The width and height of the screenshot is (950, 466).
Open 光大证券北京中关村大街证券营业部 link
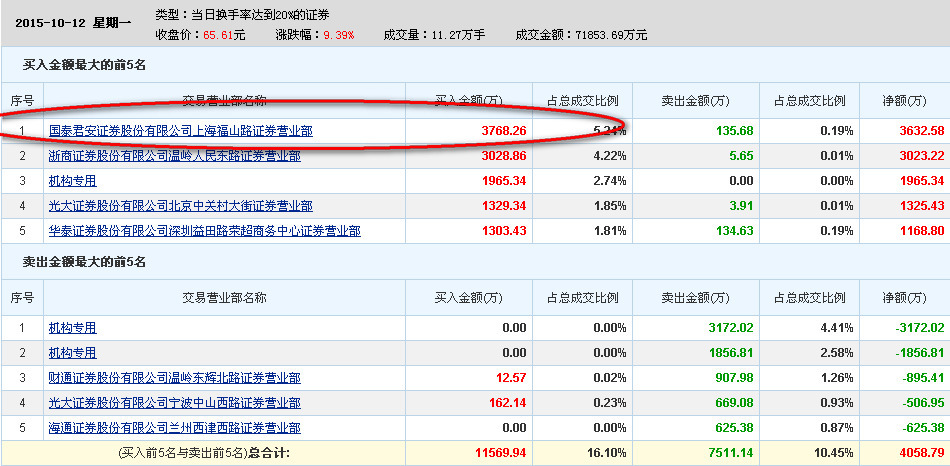pyautogui.click(x=181, y=206)
